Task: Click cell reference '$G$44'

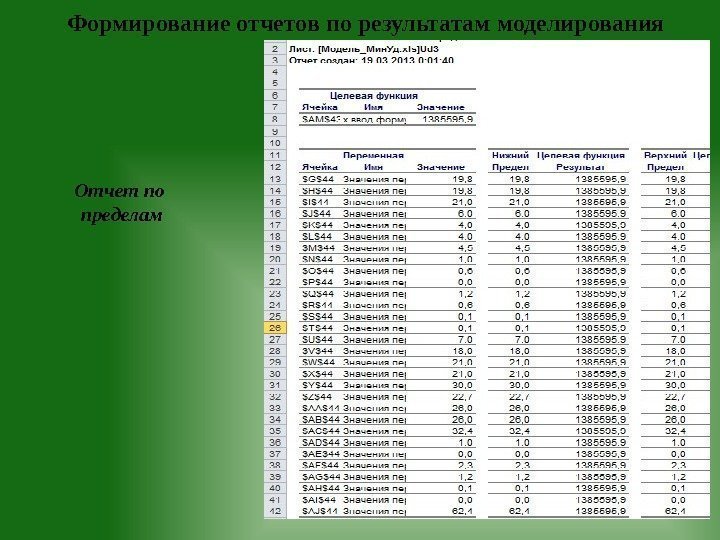Action: (318, 179)
